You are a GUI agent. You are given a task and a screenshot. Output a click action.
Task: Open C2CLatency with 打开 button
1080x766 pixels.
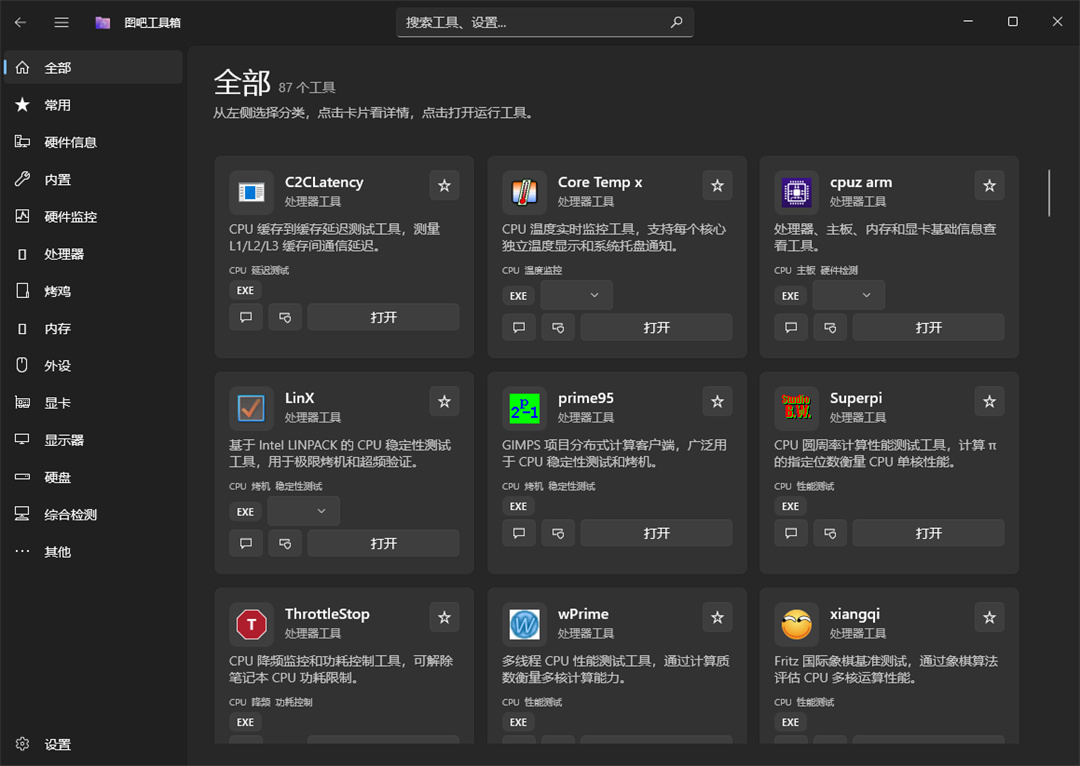click(383, 317)
